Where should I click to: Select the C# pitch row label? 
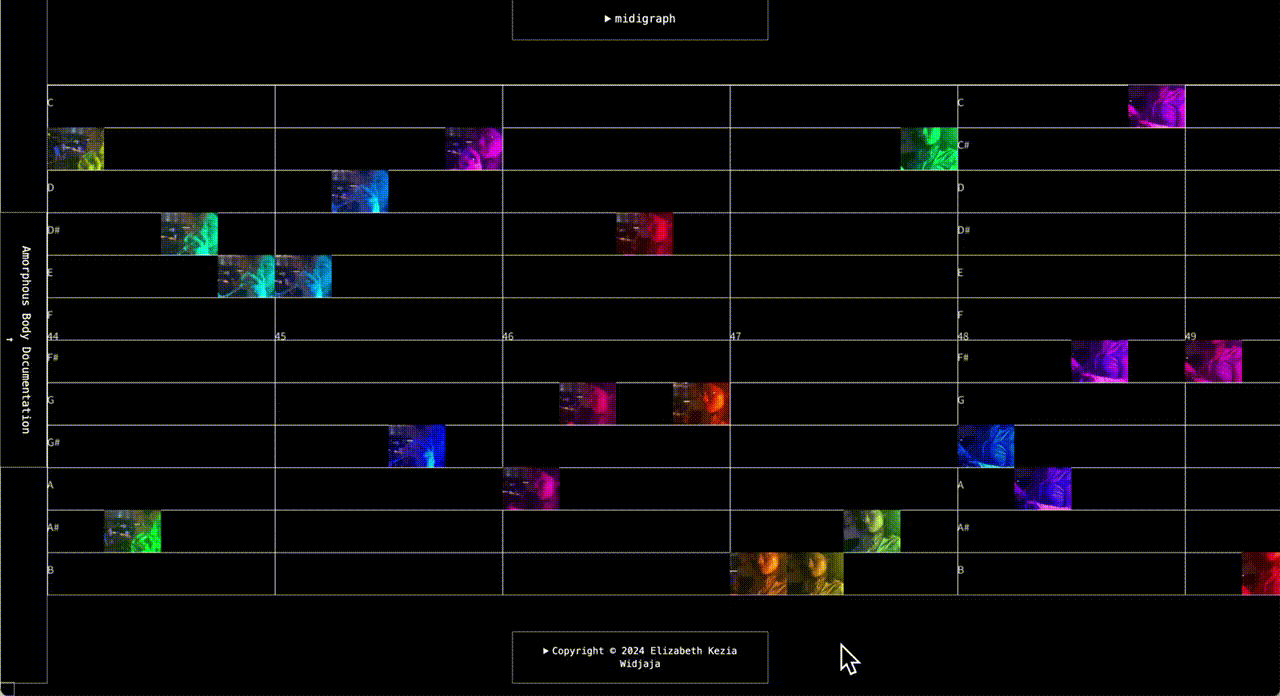click(x=963, y=146)
